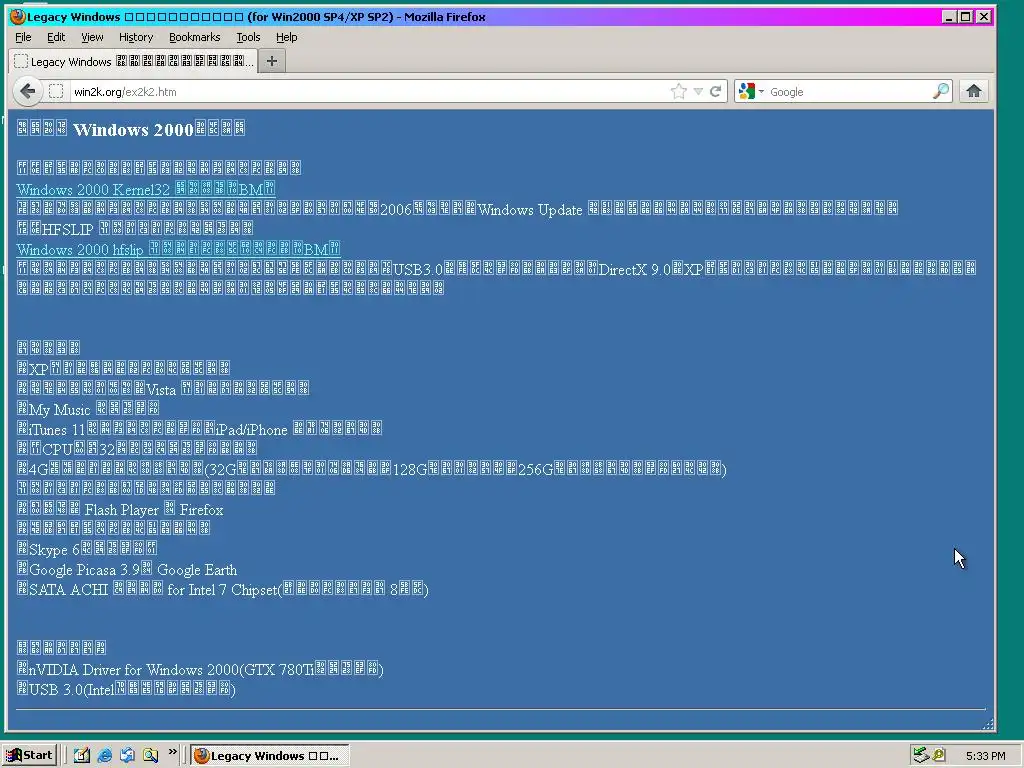Click the second system tray icon
Image resolution: width=1024 pixels, height=768 pixels.
pos(939,755)
